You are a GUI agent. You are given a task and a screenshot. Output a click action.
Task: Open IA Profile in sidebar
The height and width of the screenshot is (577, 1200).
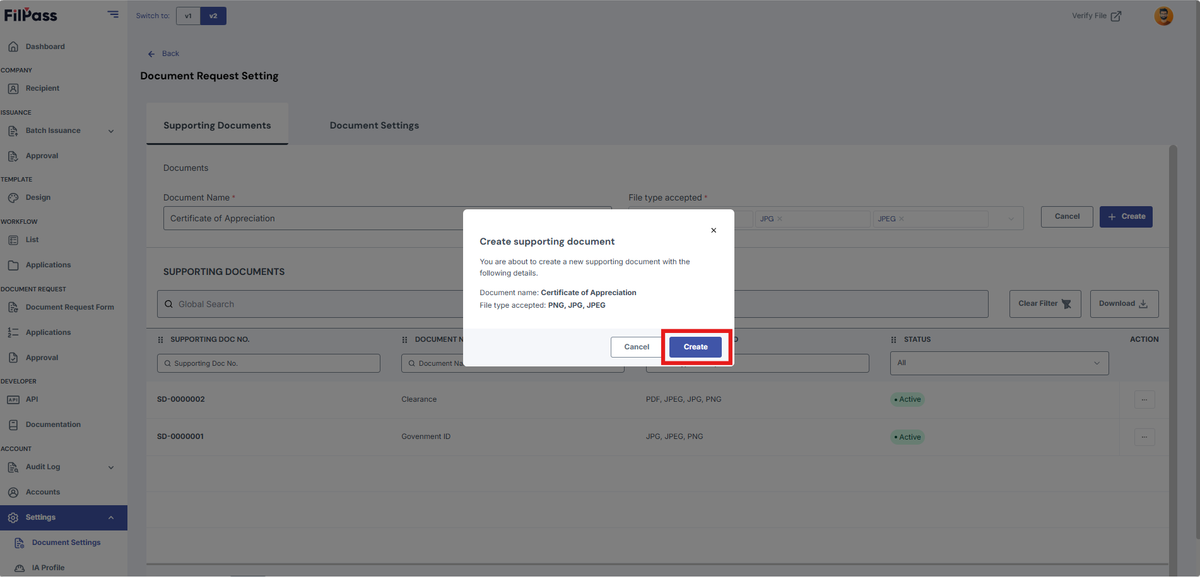click(x=48, y=567)
